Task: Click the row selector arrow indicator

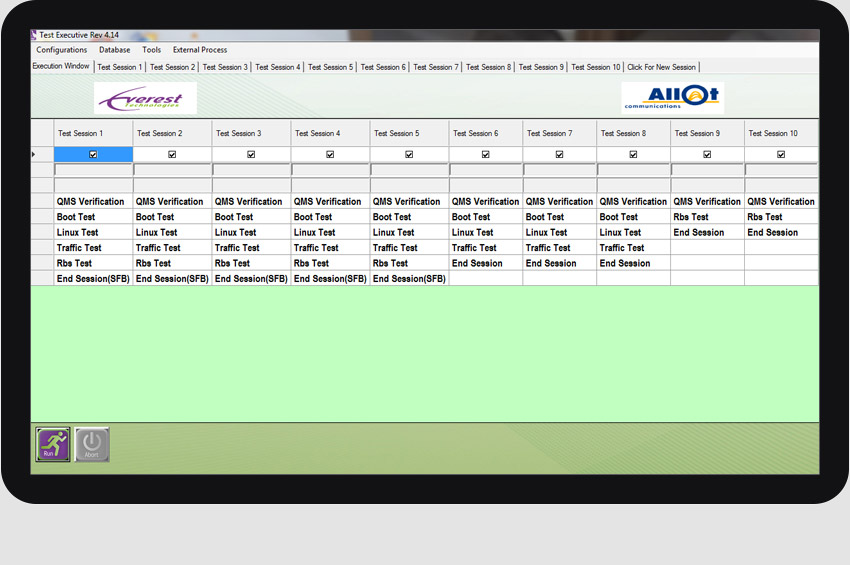Action: (x=34, y=155)
